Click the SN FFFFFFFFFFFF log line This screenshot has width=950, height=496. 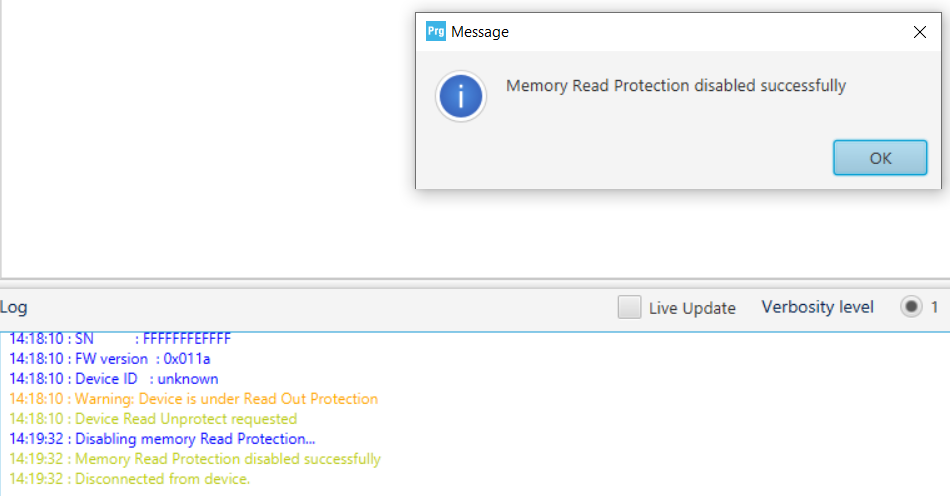pyautogui.click(x=120, y=339)
